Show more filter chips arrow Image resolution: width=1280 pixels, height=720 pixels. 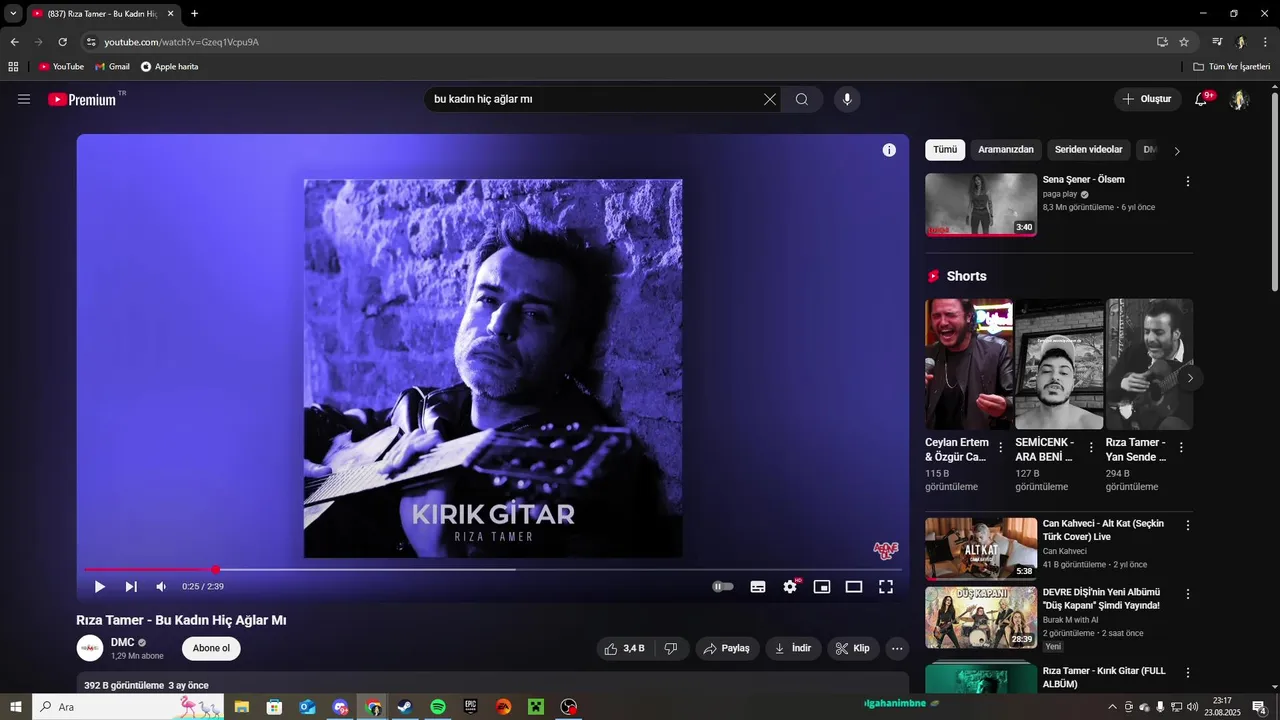click(x=1177, y=151)
